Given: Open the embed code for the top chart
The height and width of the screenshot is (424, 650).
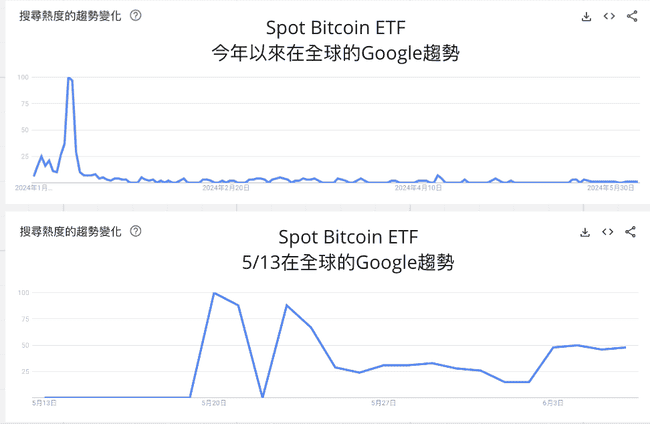Looking at the screenshot, I should 609,16.
